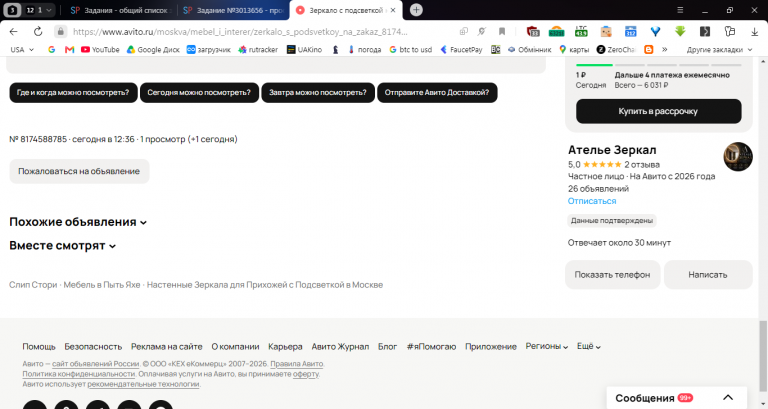The image size is (768, 409).
Task: Open the rutracker bookmark
Action: (258, 49)
